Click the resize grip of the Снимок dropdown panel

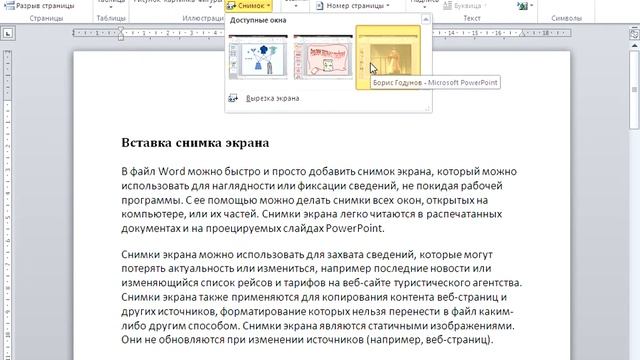pyautogui.click(x=427, y=108)
